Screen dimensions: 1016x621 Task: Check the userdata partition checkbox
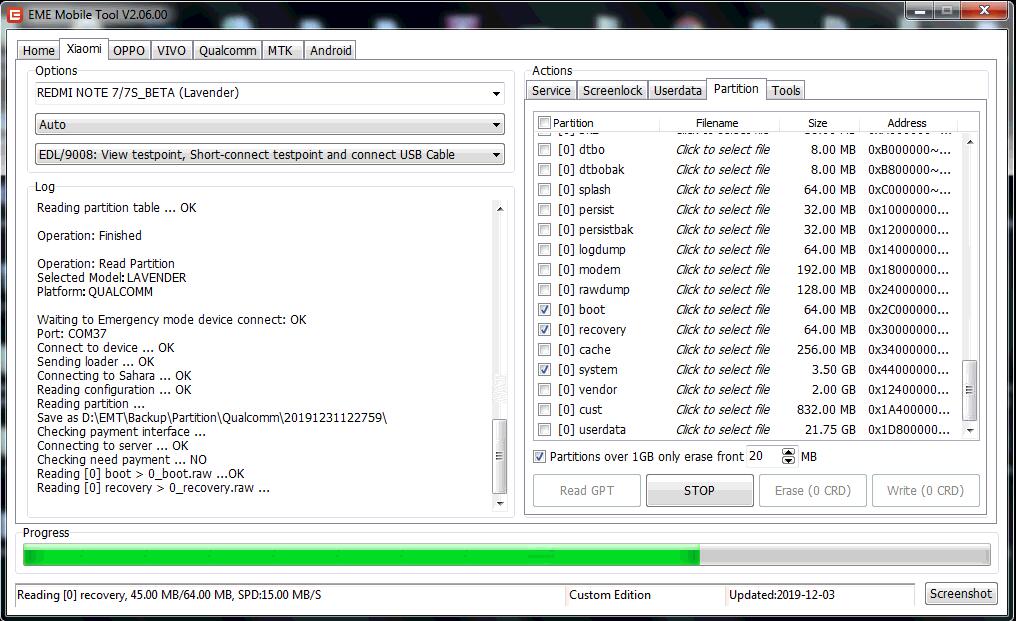[x=545, y=430]
